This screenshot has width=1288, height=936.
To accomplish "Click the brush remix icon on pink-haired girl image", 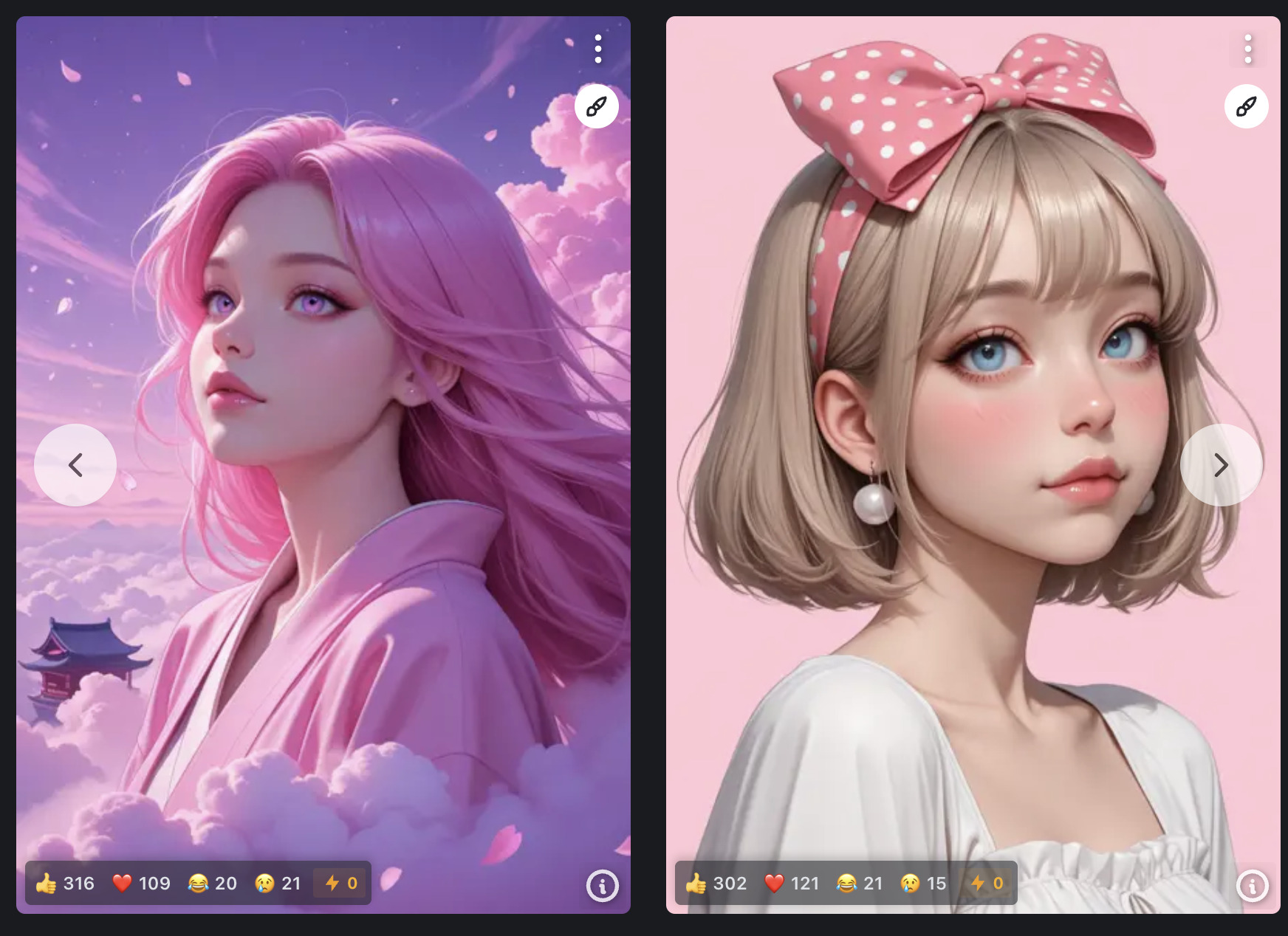I will pyautogui.click(x=597, y=106).
